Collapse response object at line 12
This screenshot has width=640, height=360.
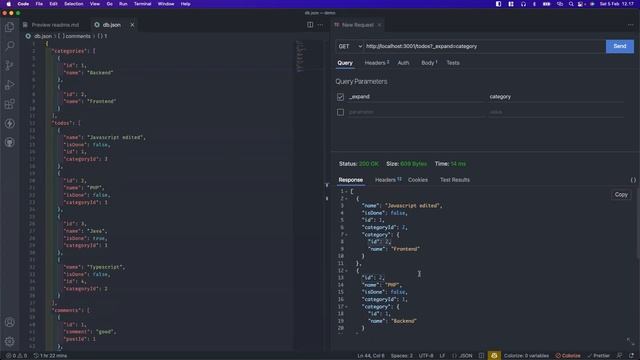click(x=346, y=271)
